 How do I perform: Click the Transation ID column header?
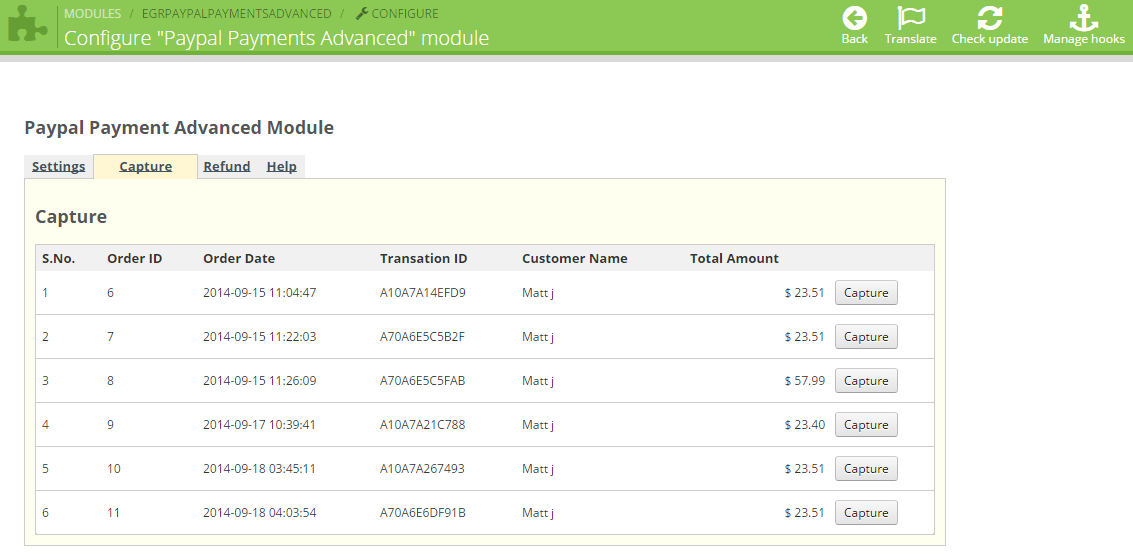pyautogui.click(x=423, y=259)
